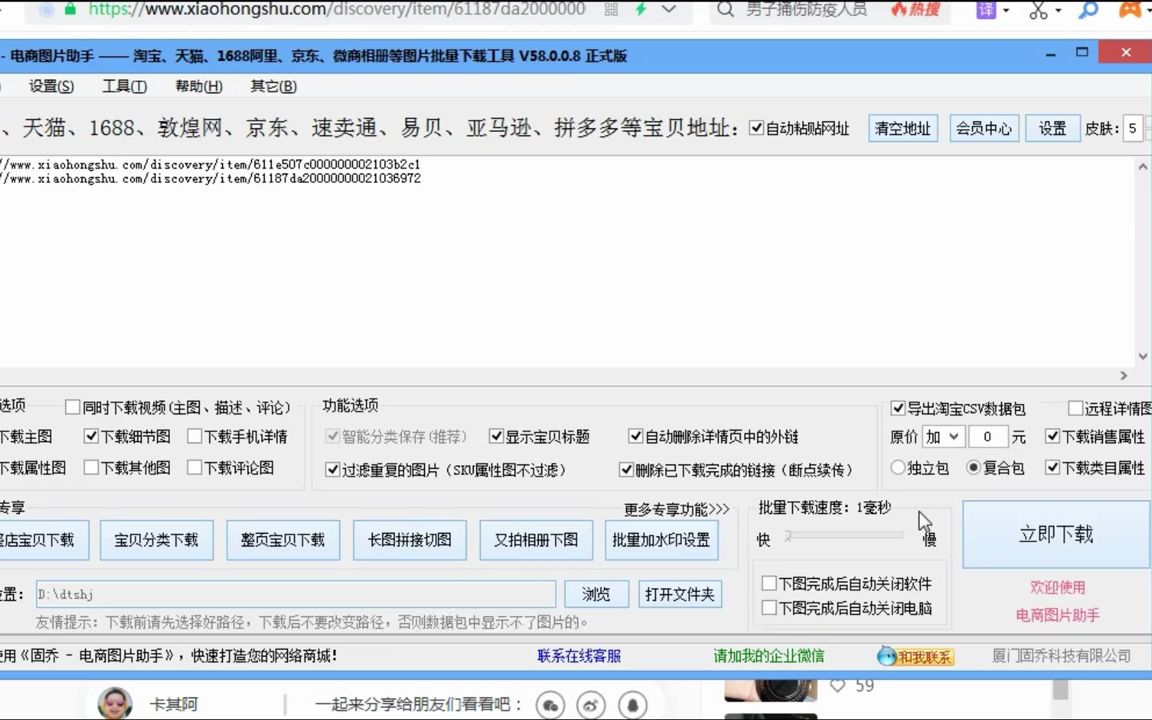Open the 皮肤 number dropdown

1134,128
